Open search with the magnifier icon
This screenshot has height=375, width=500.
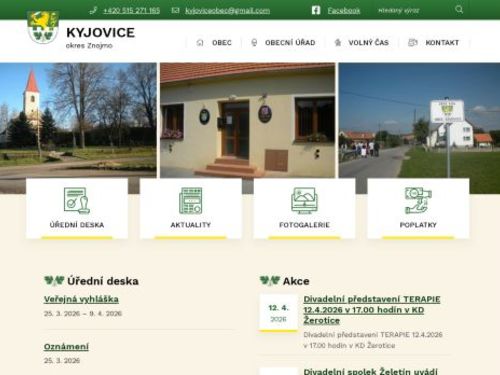tap(459, 10)
